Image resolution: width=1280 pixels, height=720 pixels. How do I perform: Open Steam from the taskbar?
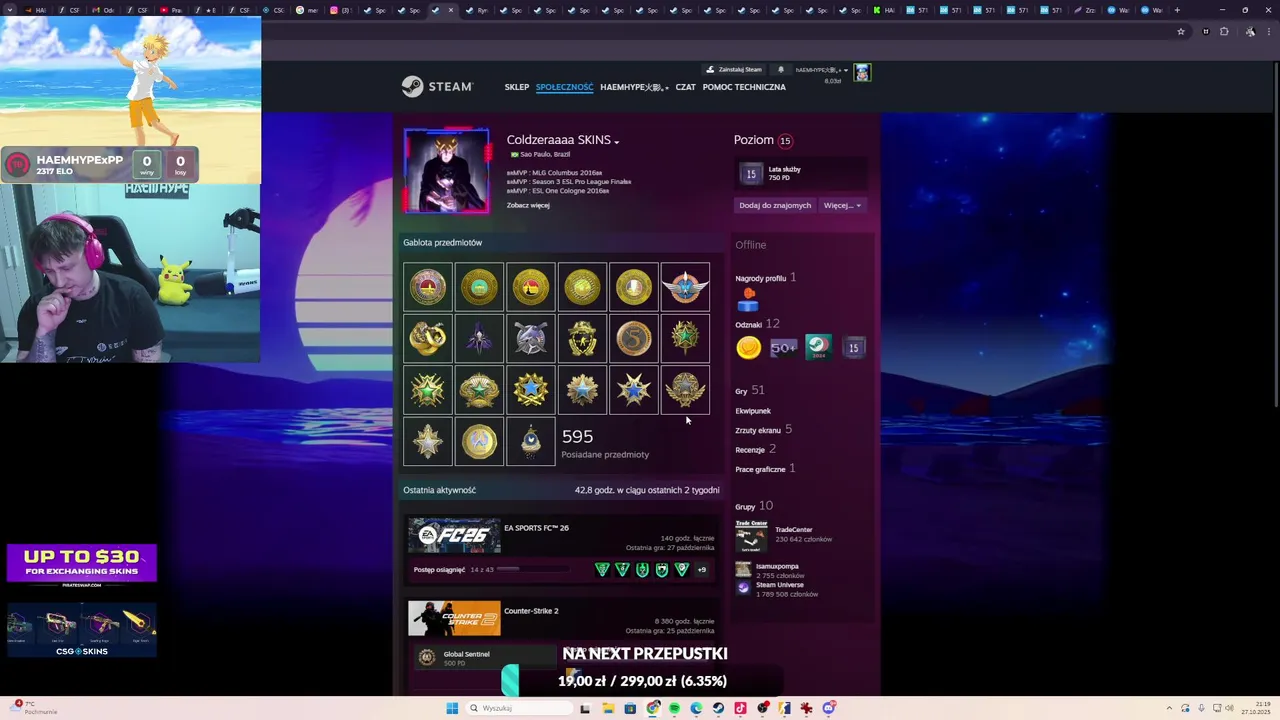click(718, 709)
